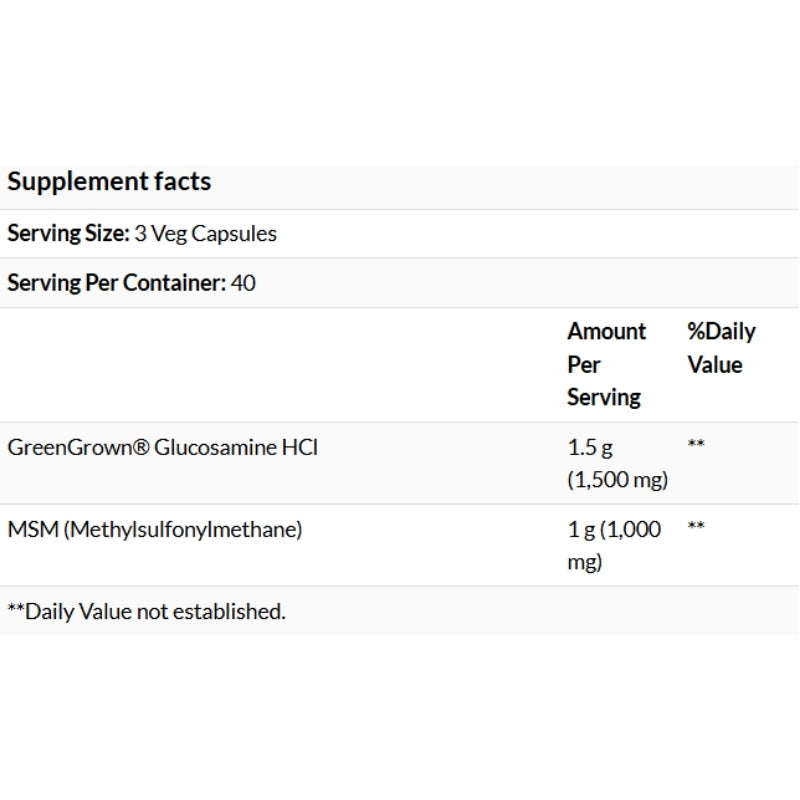Screen dimensions: 800x800
Task: Click the (1,500 mg) text
Action: point(618,480)
